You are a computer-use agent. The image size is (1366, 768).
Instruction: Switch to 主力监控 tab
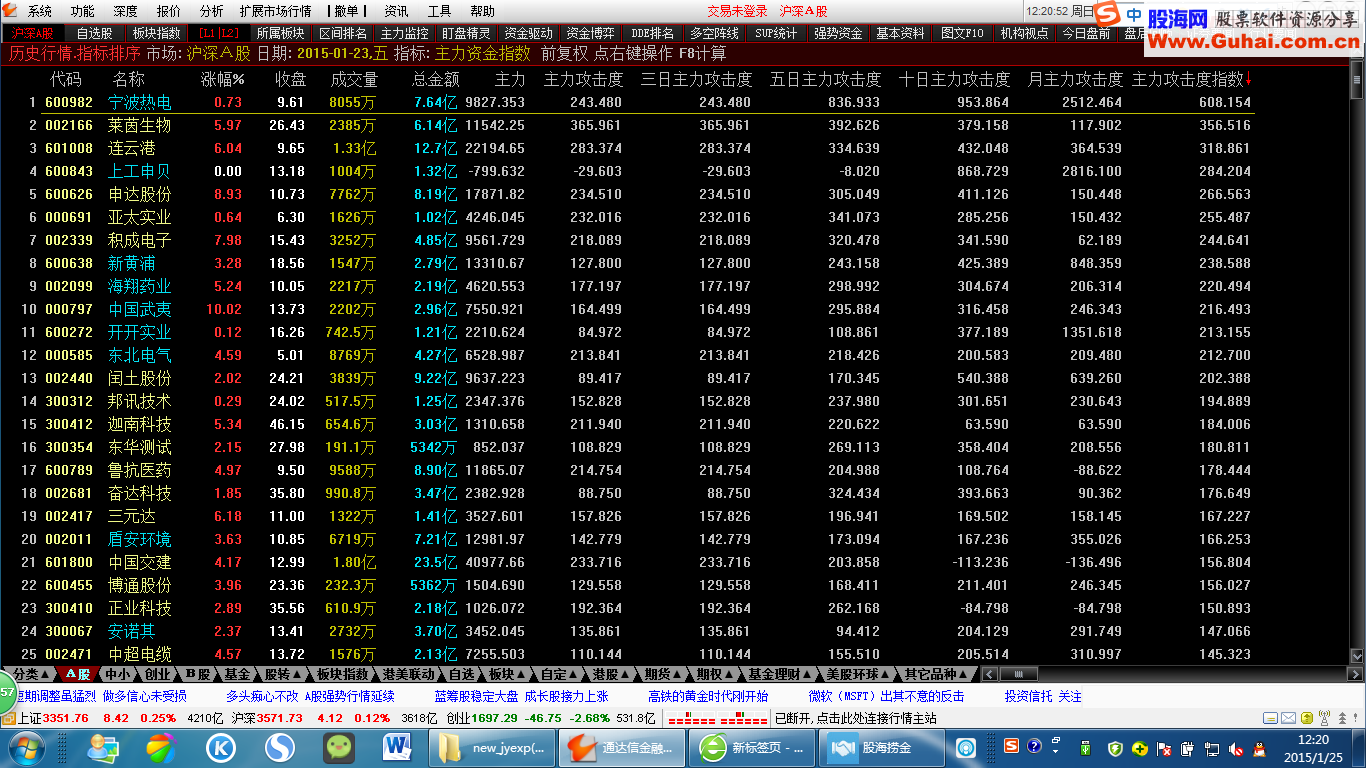(405, 33)
